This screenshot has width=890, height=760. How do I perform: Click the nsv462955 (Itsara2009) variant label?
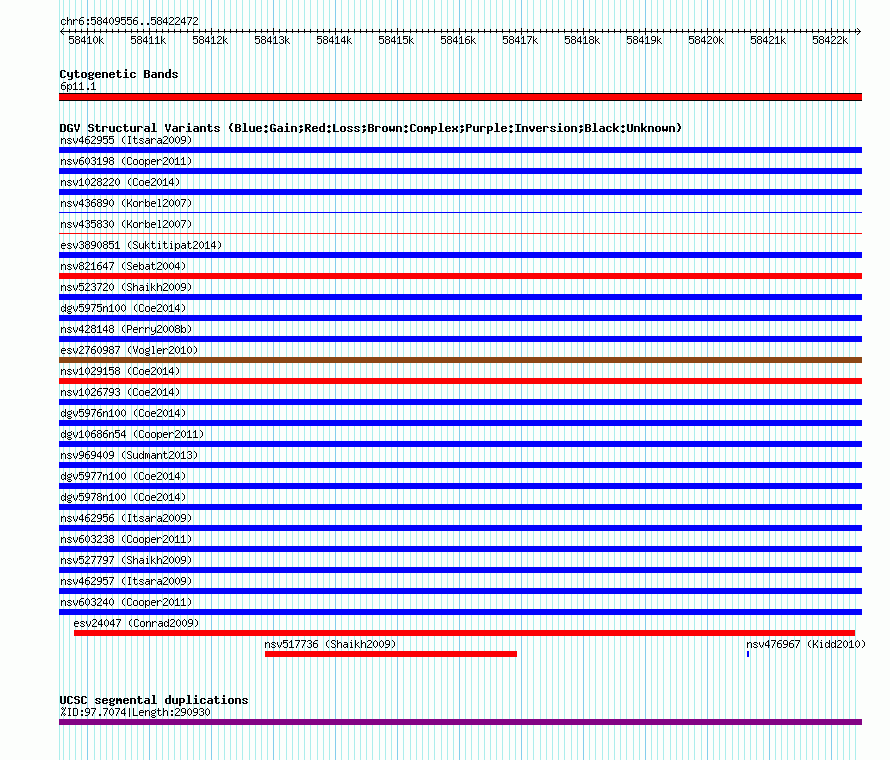(126, 140)
